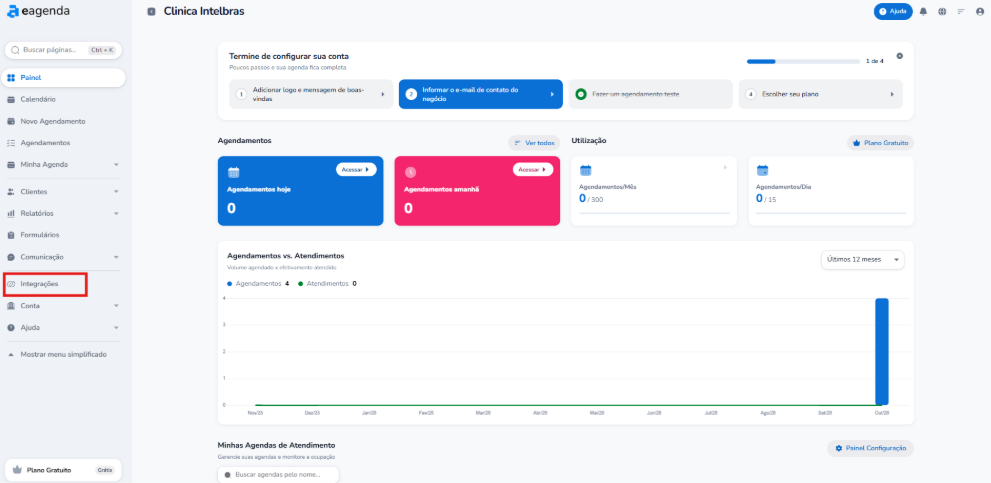991x483 pixels.
Task: Click the small arrow in Agendamentos/Mês card
Action: coord(725,168)
